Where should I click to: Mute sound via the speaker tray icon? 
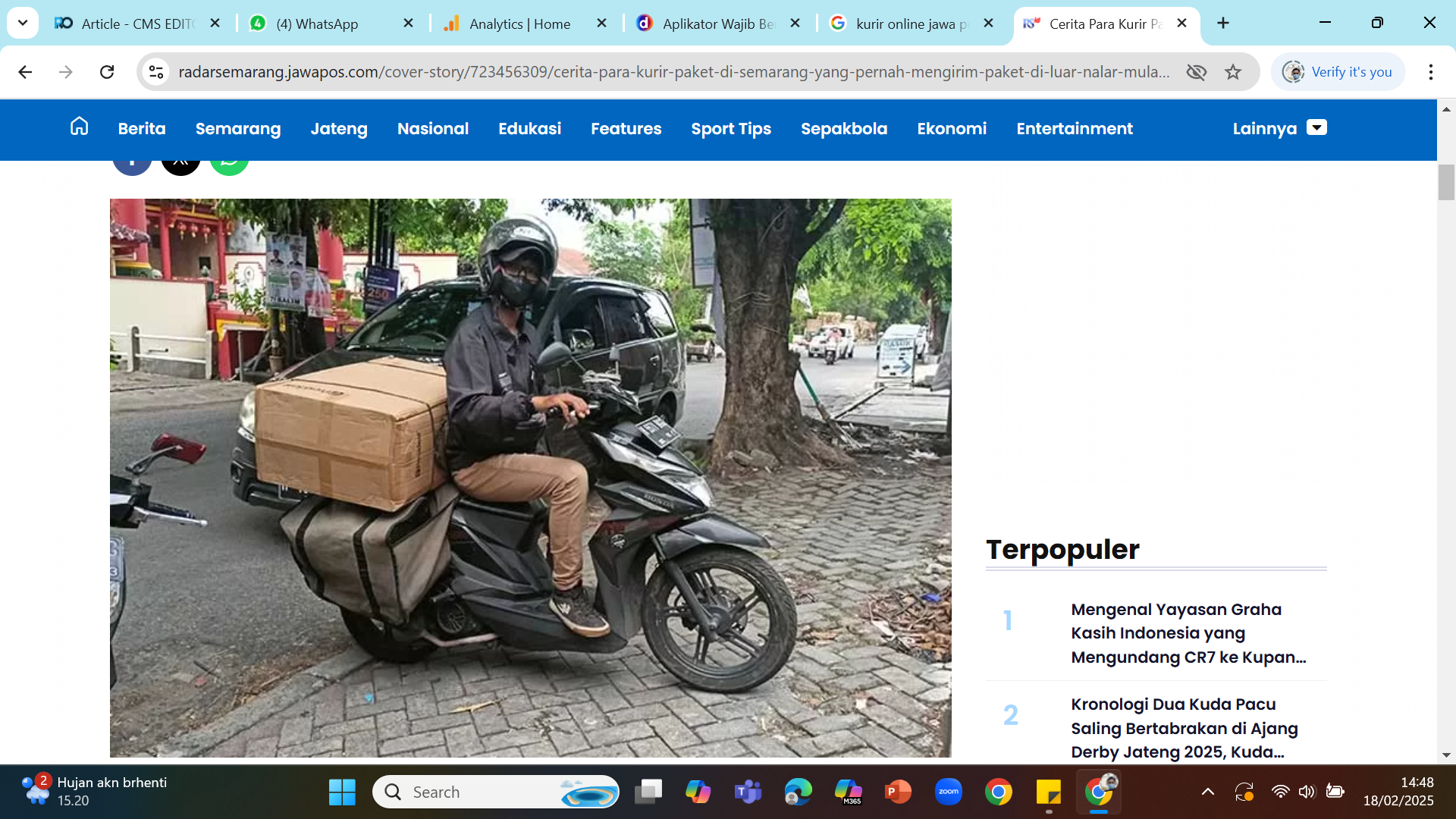pos(1307,791)
